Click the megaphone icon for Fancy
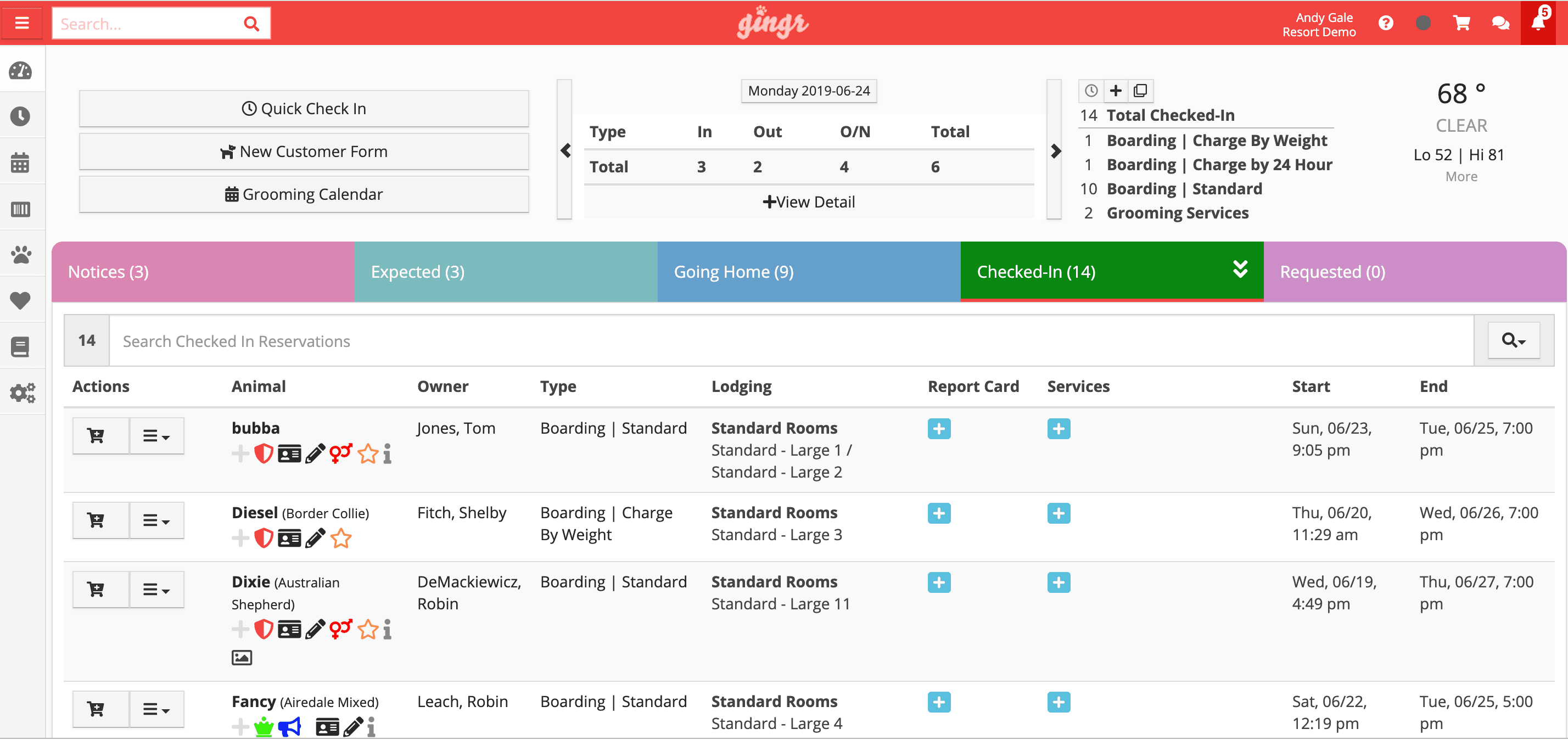The image size is (1568, 740). (290, 727)
